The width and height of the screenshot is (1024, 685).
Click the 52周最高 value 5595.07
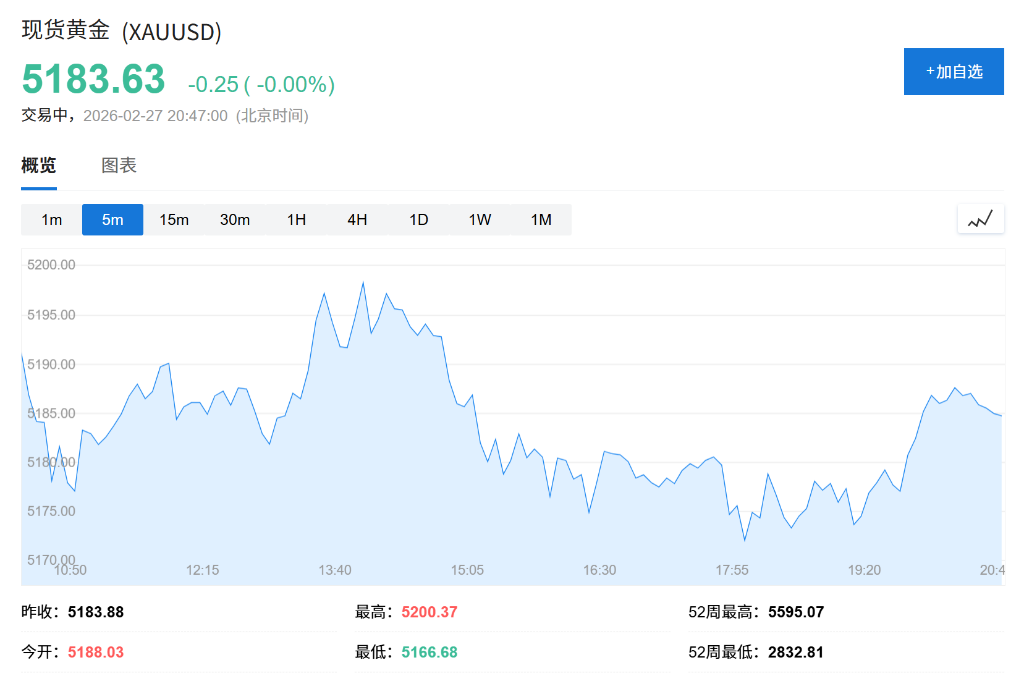tap(796, 612)
